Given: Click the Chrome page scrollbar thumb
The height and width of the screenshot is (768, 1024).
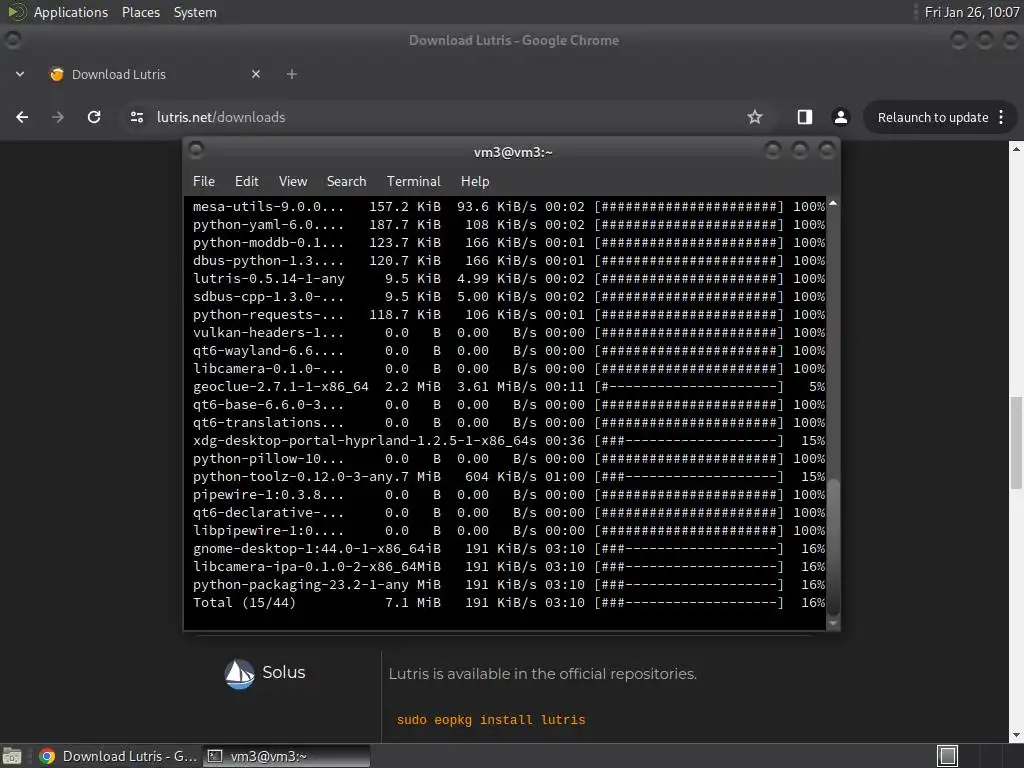Looking at the screenshot, I should (x=1016, y=441).
